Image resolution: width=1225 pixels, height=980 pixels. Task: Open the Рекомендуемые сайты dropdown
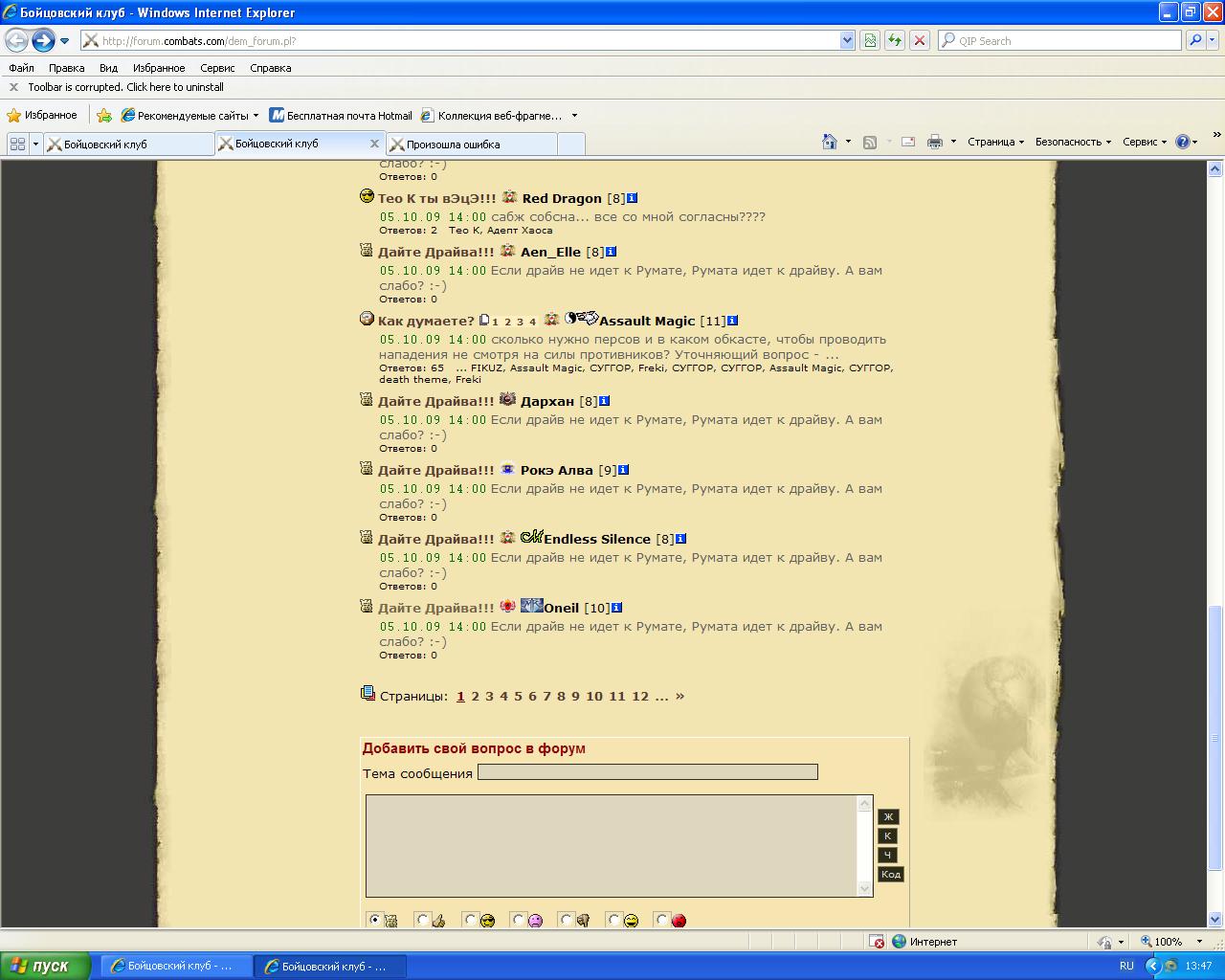256,116
